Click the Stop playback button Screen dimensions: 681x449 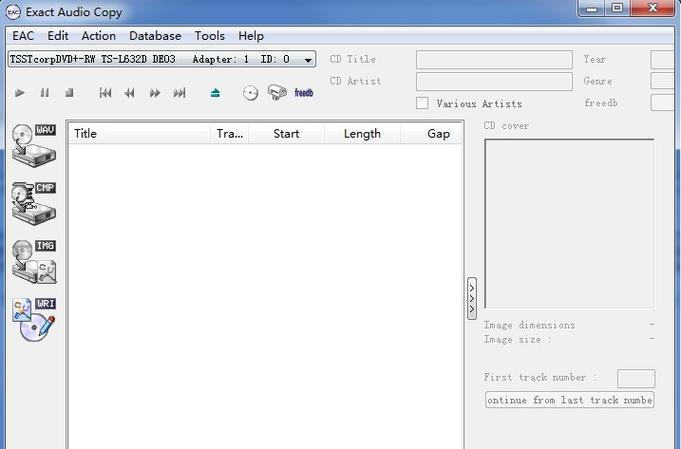tap(69, 93)
